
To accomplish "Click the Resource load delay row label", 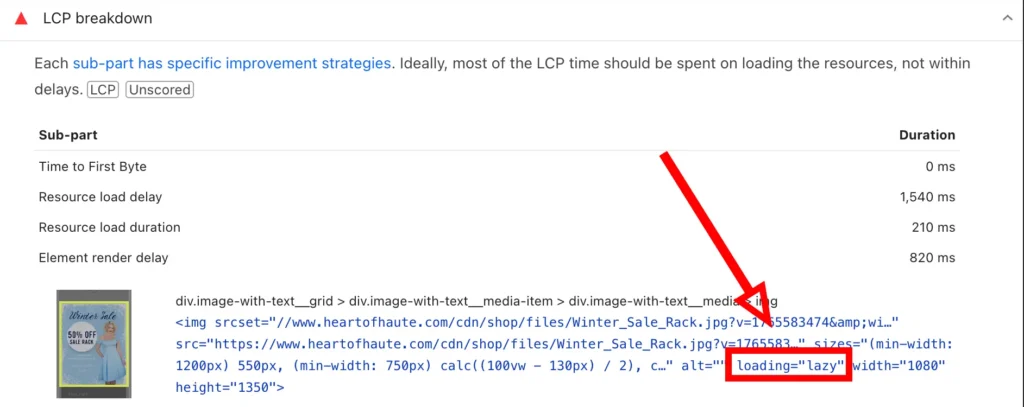I will pos(100,197).
